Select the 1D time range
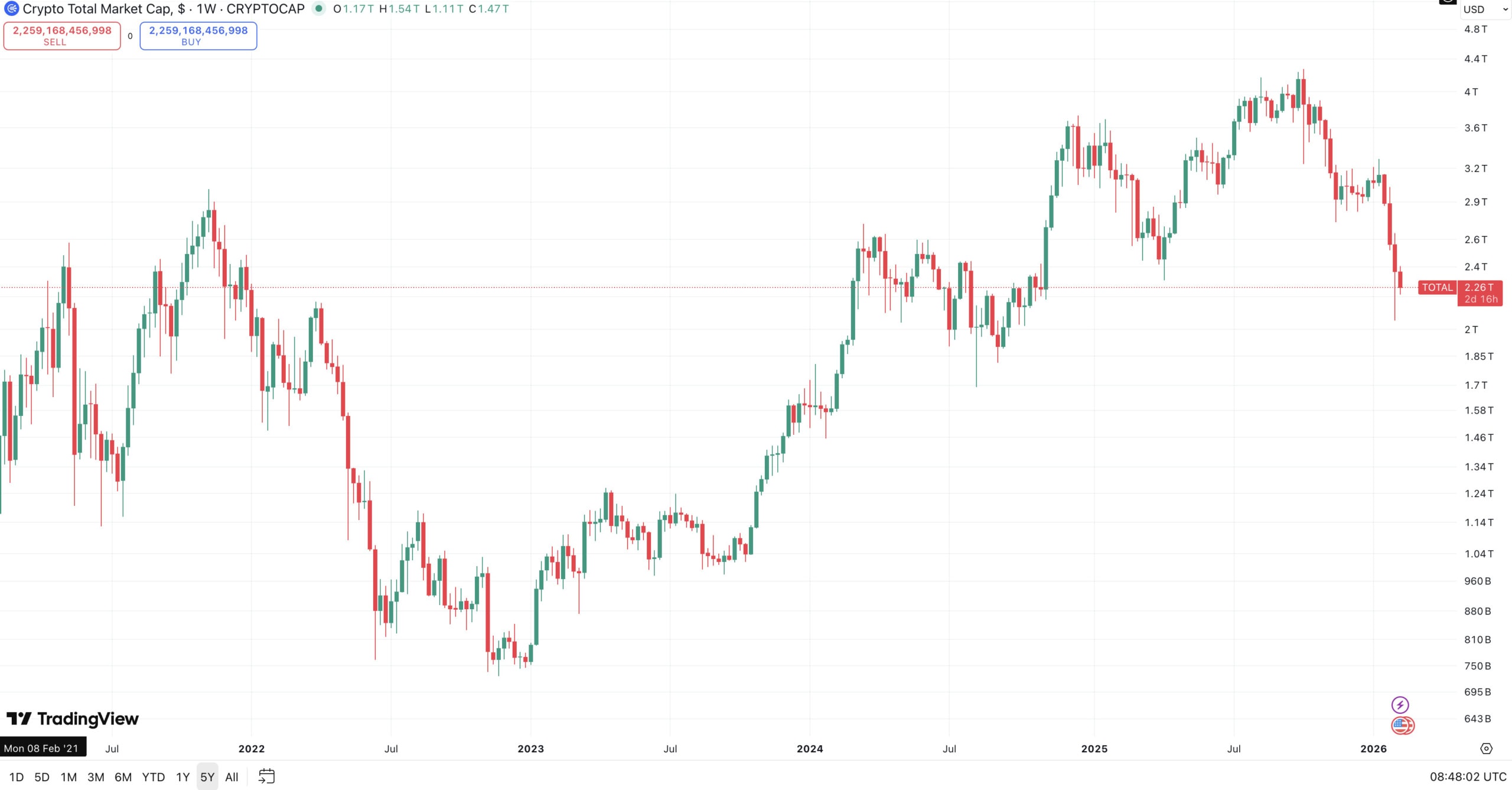This screenshot has width=1512, height=790. click(x=17, y=777)
